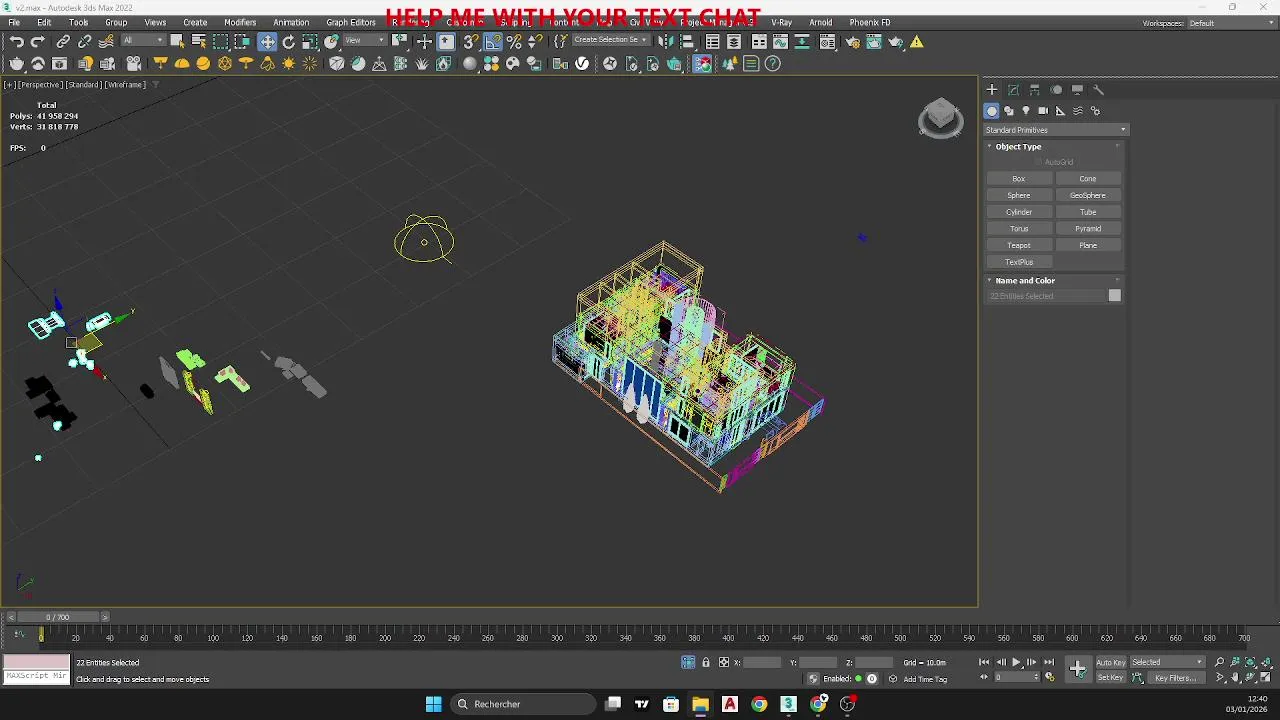Image resolution: width=1280 pixels, height=720 pixels.
Task: Click the yellow sun light icon
Action: point(289,63)
